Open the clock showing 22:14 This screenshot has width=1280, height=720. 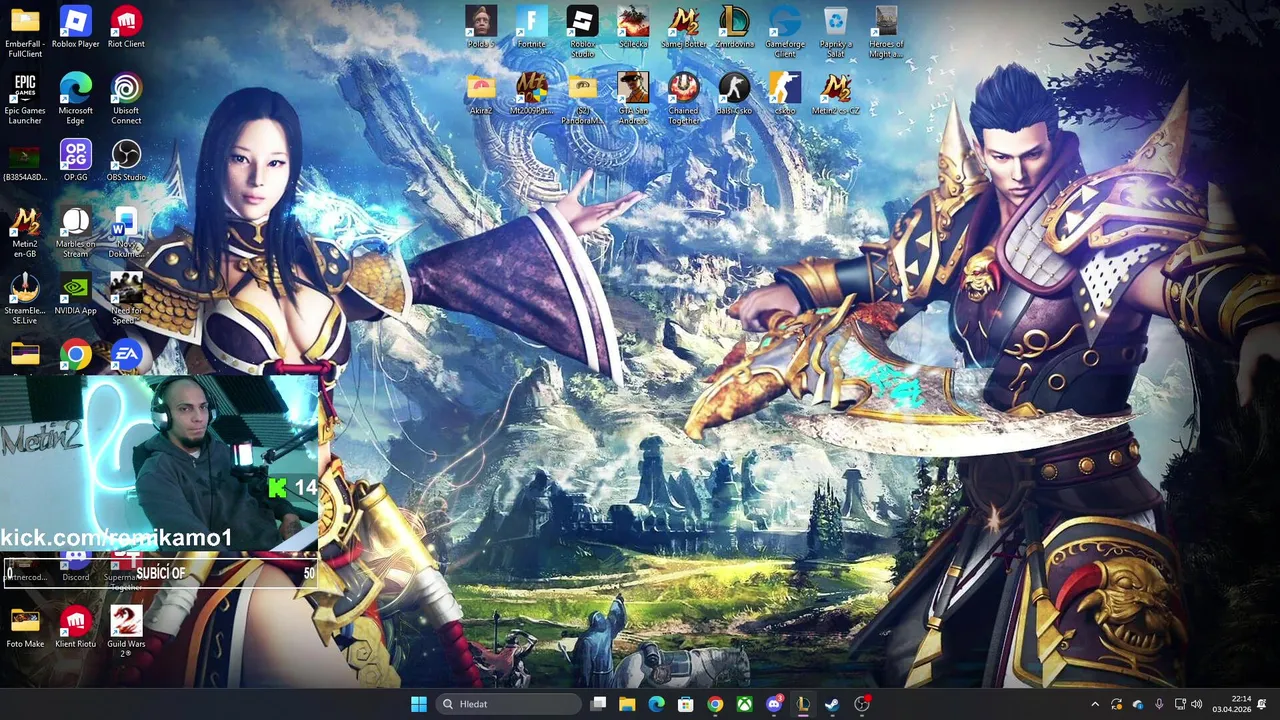(x=1231, y=704)
